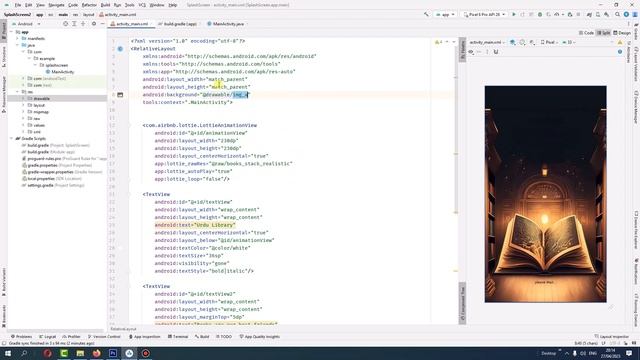Select the drawable folder in project tree
Viewport: 640px width, 360px height.
point(42,98)
